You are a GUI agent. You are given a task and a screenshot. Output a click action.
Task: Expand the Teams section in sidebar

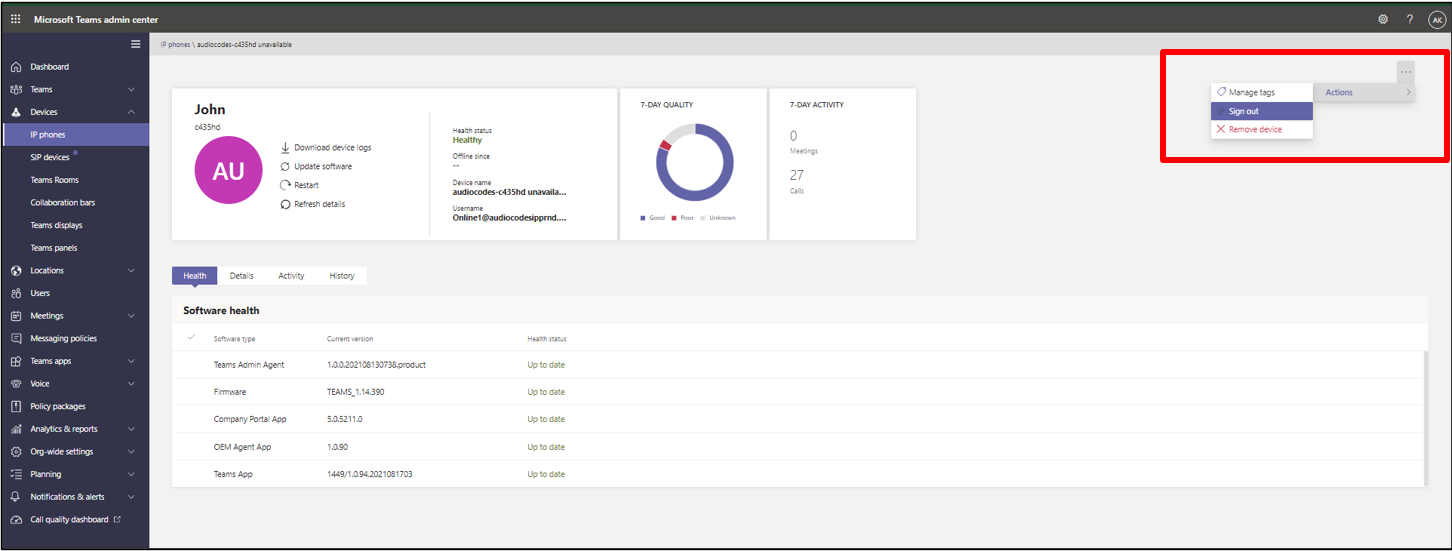pyautogui.click(x=131, y=90)
